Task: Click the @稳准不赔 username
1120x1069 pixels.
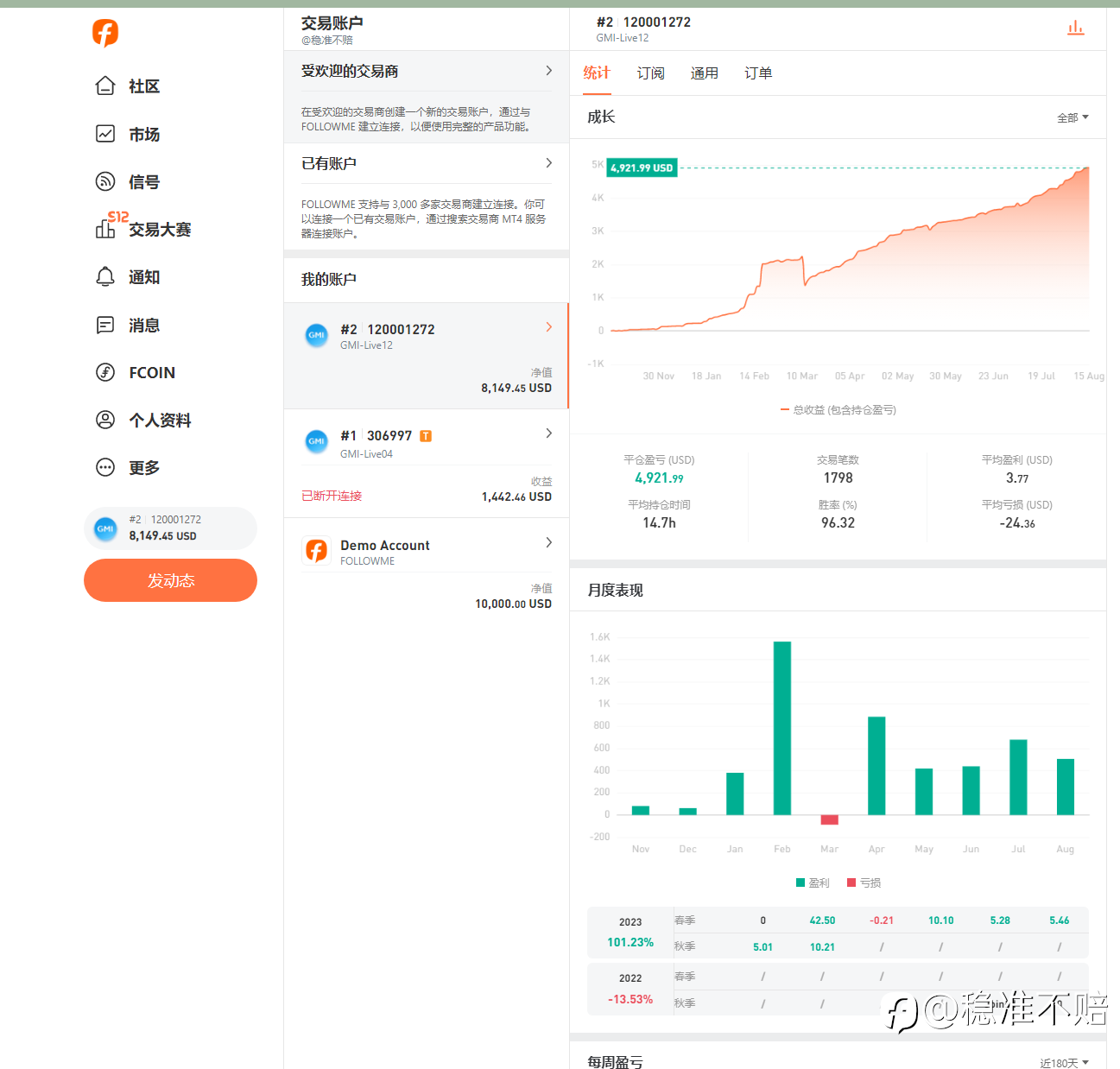Action: [x=326, y=40]
